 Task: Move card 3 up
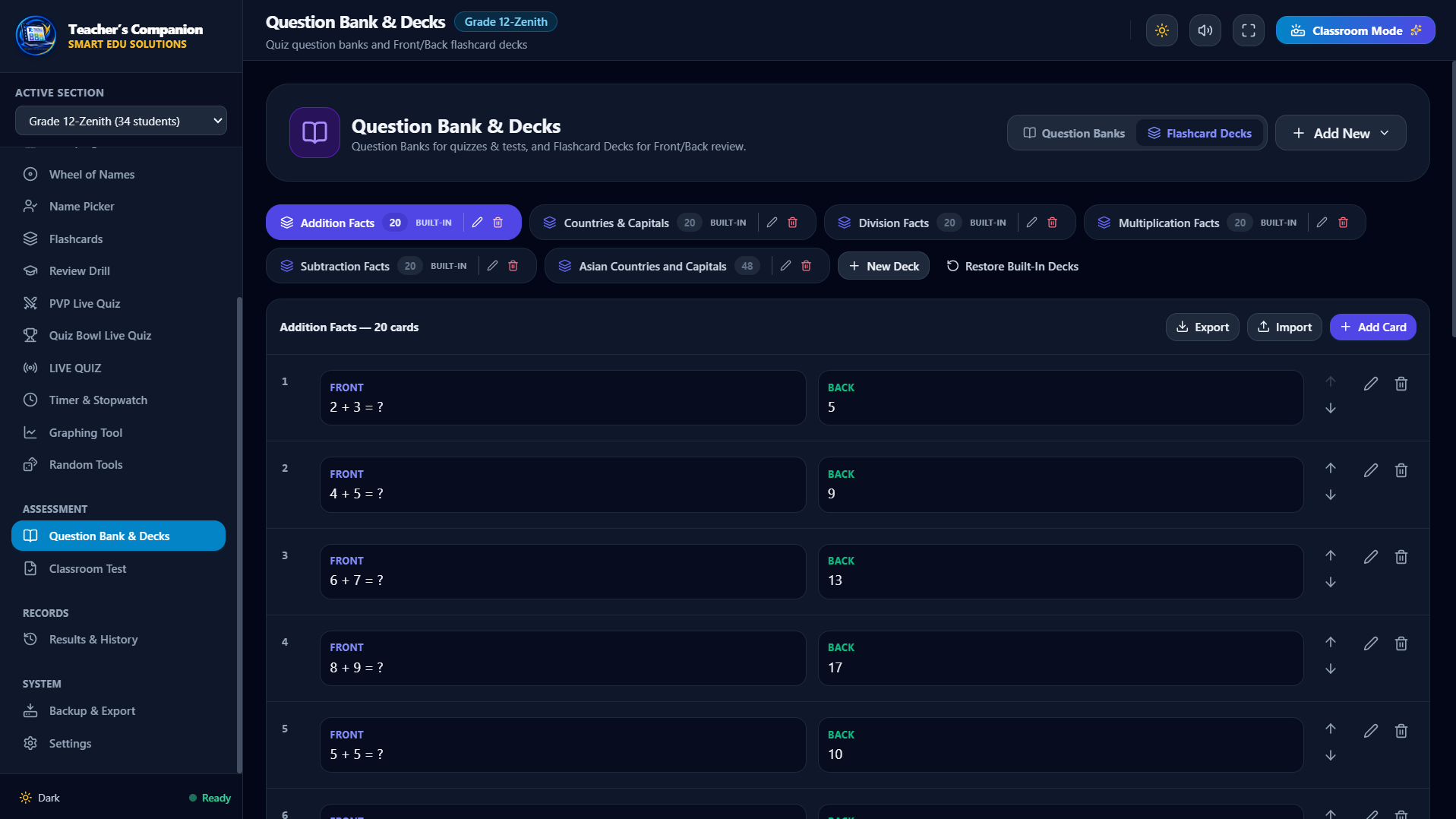tap(1331, 555)
